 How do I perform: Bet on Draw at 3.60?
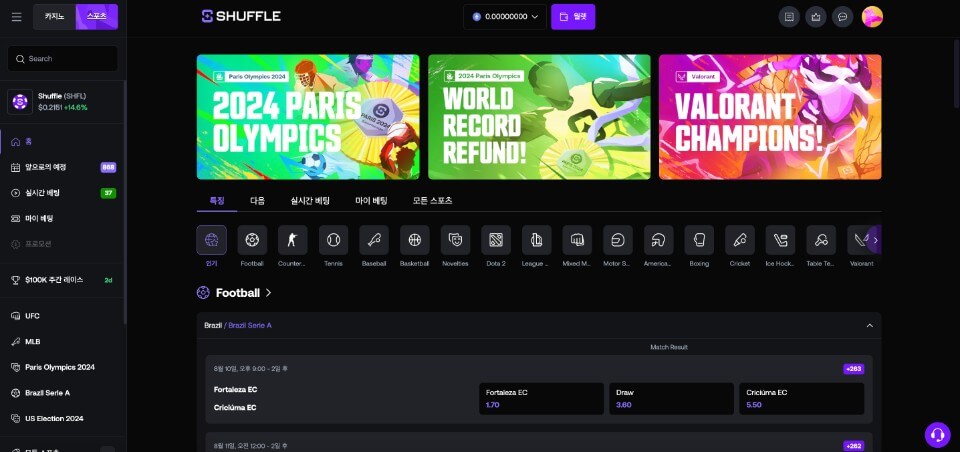(x=672, y=399)
